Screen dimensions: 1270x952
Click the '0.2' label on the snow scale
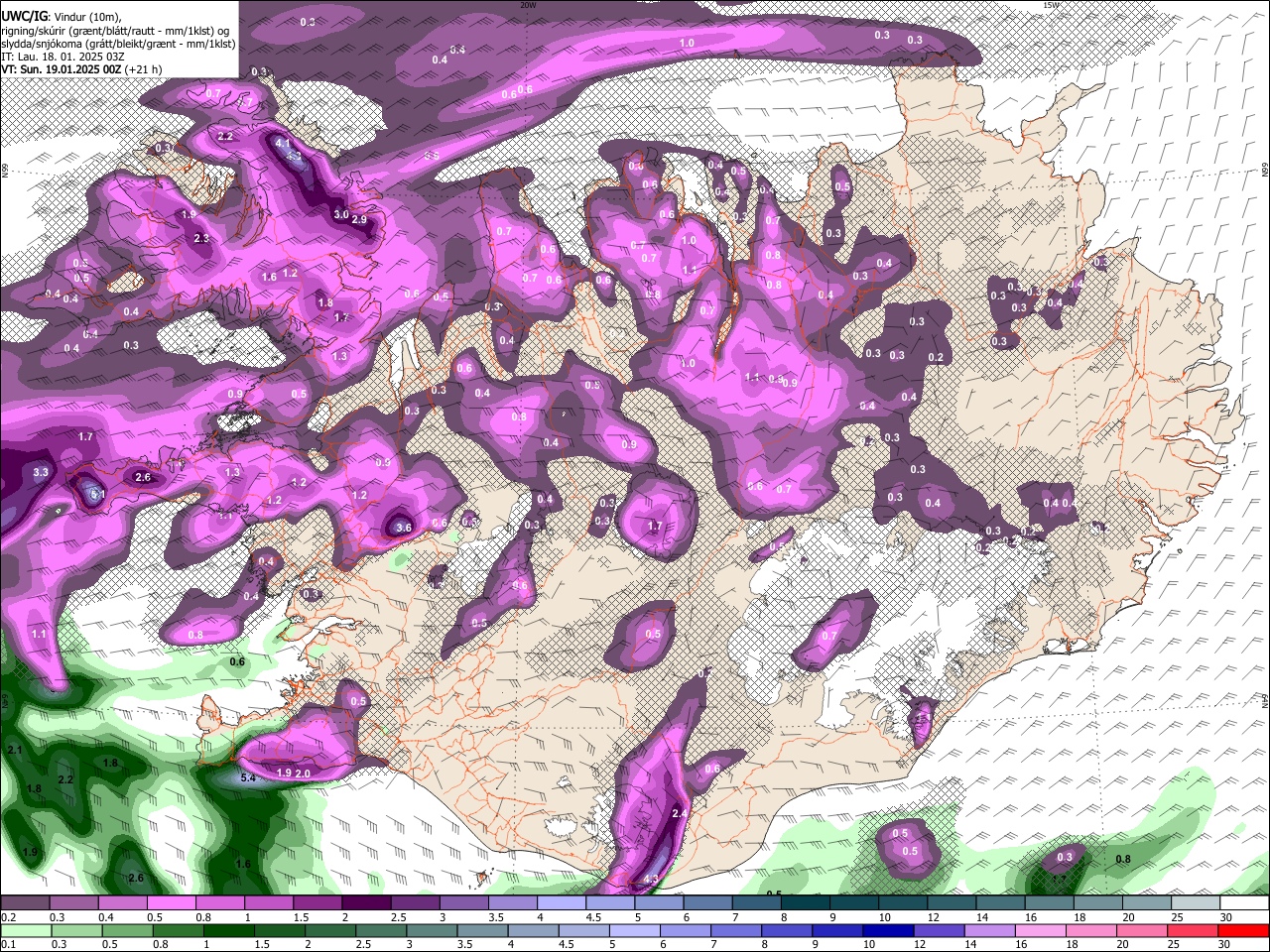tap(8, 917)
